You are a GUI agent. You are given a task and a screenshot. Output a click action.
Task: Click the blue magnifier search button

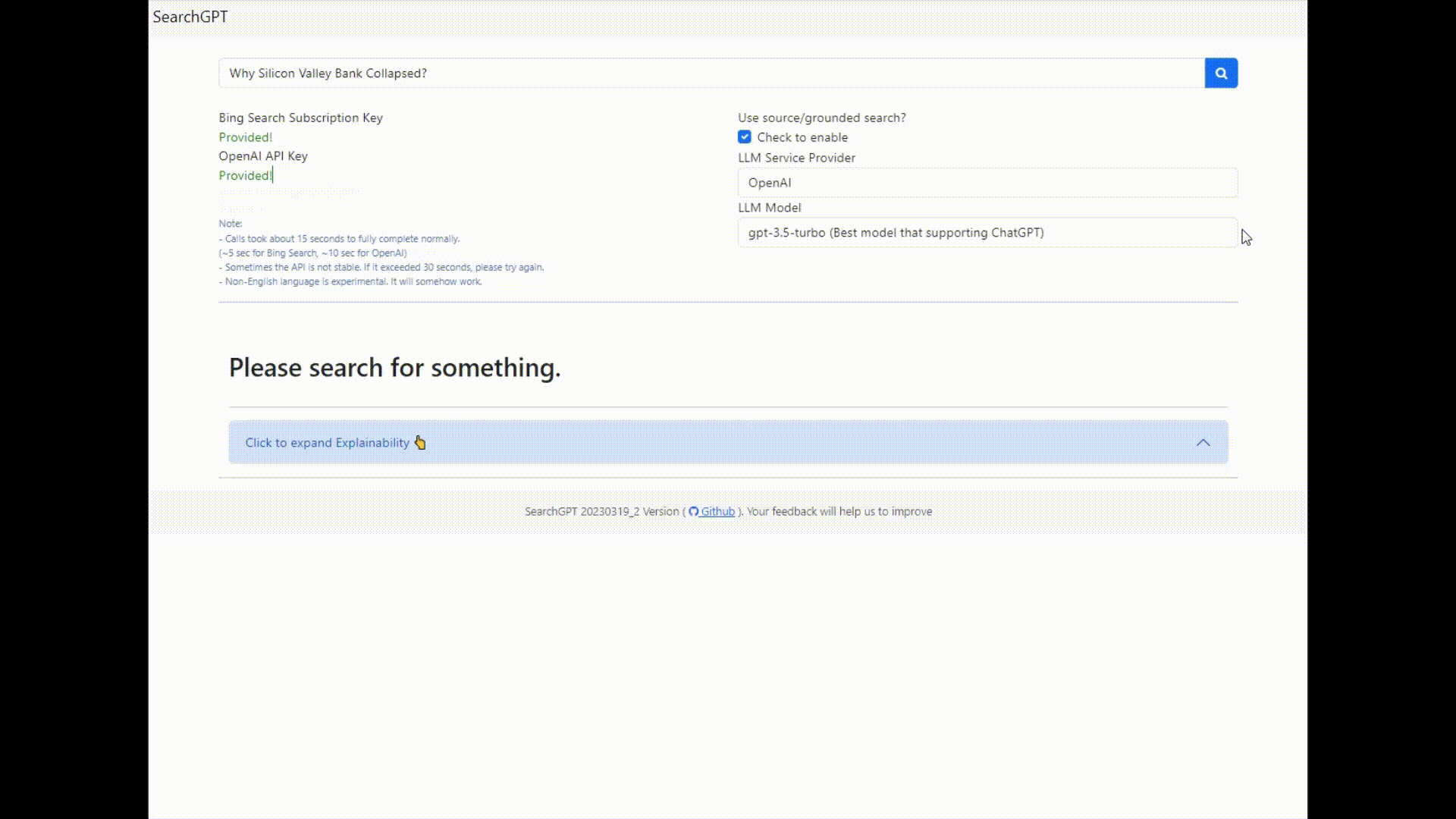1221,74
